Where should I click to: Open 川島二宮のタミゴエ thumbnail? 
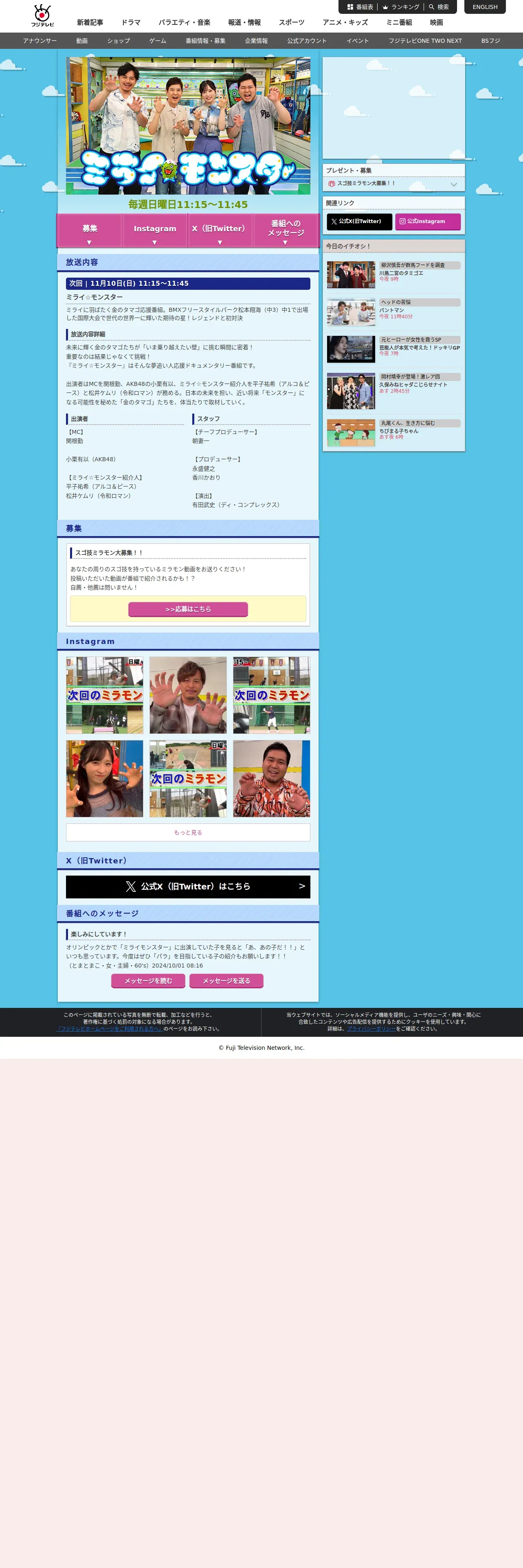pos(351,274)
